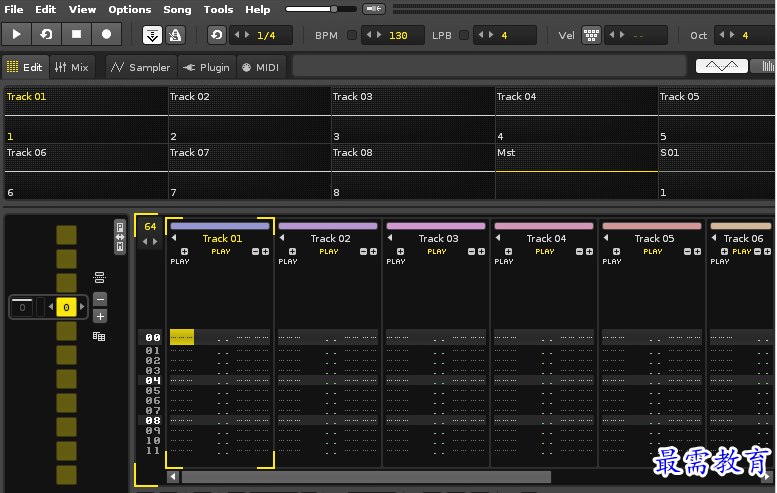Click the sequencer grid table icon

point(99,337)
